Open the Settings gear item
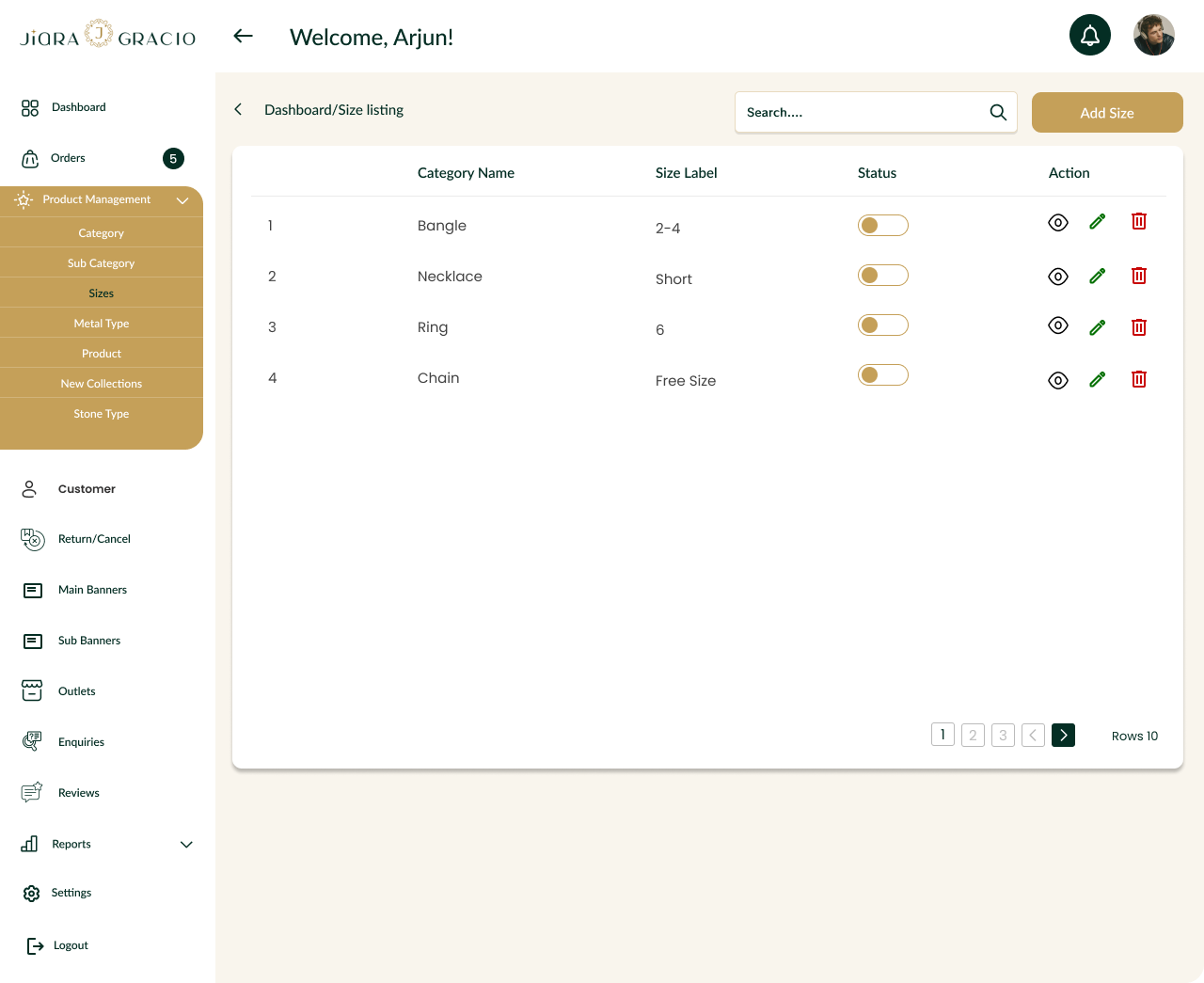This screenshot has width=1204, height=983. pos(57,893)
